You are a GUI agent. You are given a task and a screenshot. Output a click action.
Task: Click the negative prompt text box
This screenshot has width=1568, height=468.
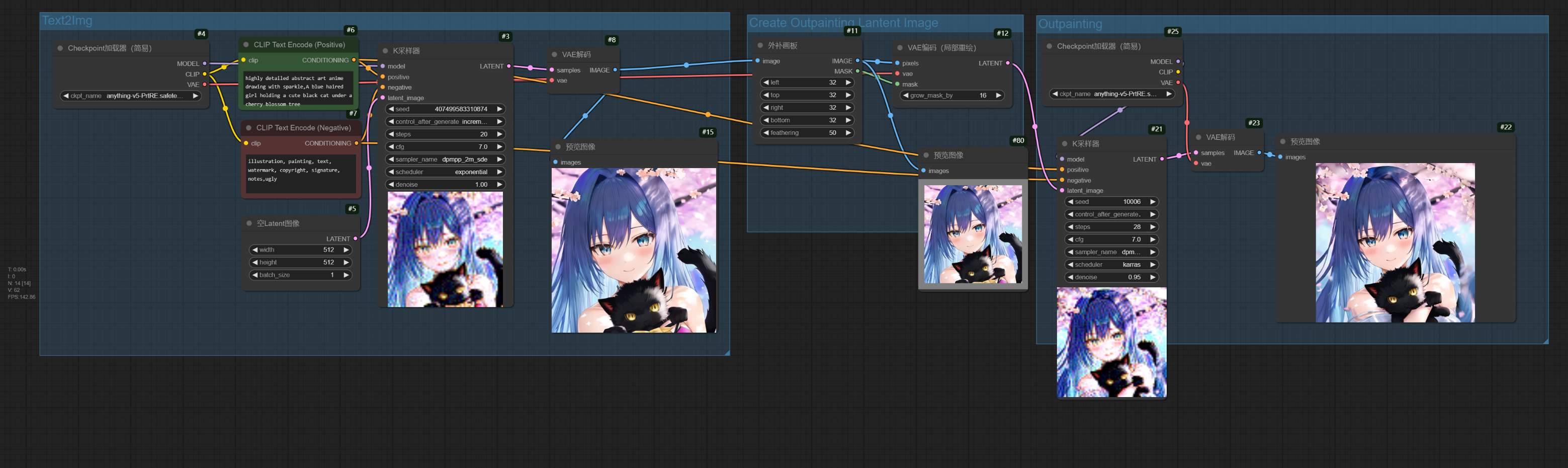click(x=301, y=174)
